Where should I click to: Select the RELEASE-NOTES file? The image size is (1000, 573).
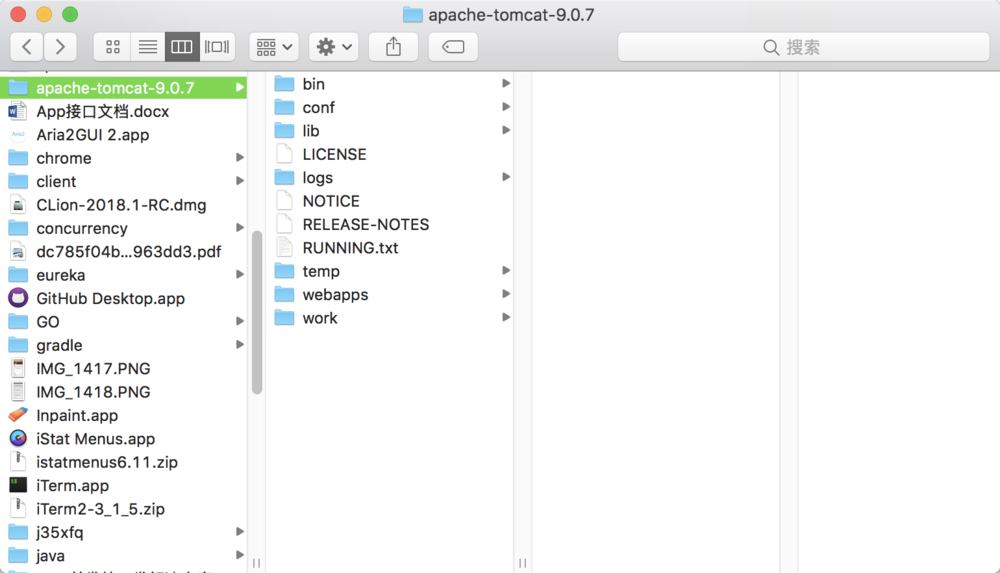[389, 224]
